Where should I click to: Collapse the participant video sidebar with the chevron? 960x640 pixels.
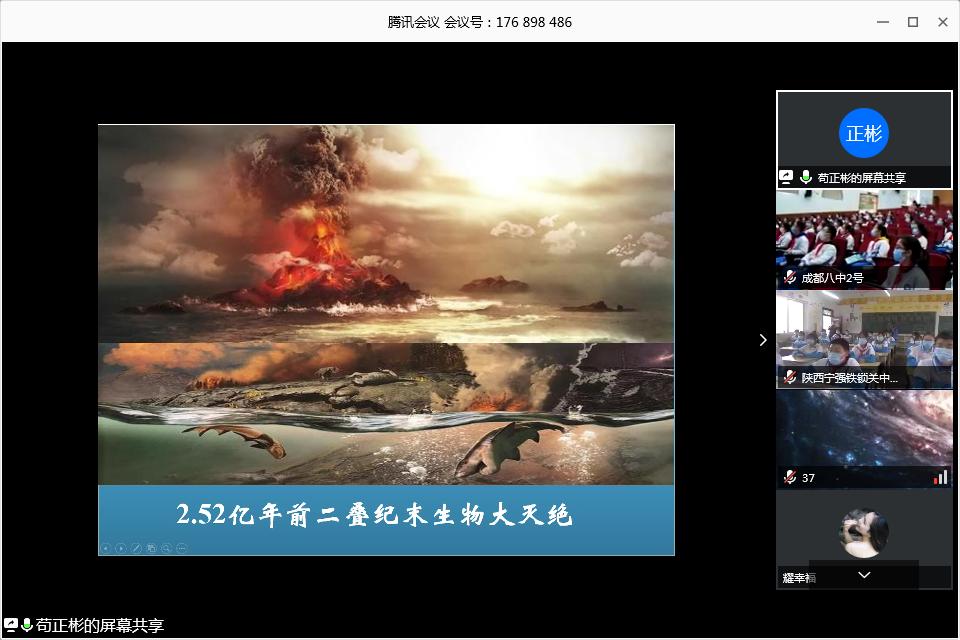coord(763,340)
